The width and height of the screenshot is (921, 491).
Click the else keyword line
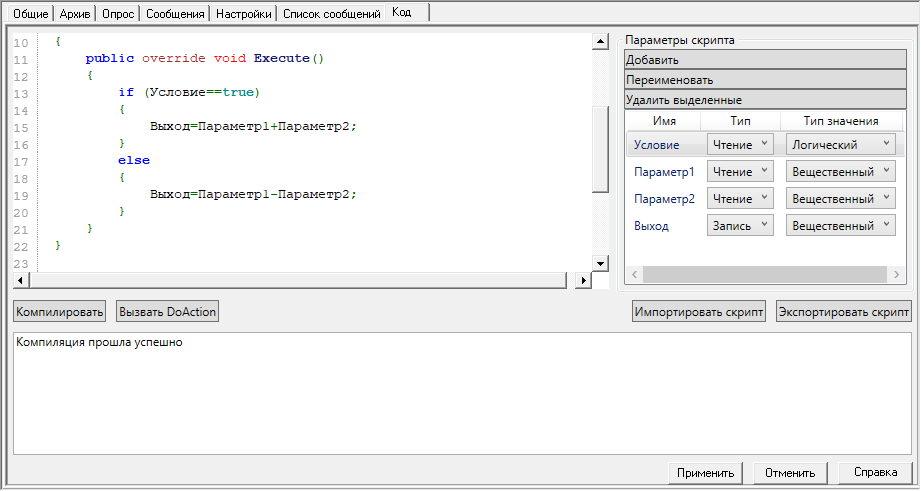(134, 160)
